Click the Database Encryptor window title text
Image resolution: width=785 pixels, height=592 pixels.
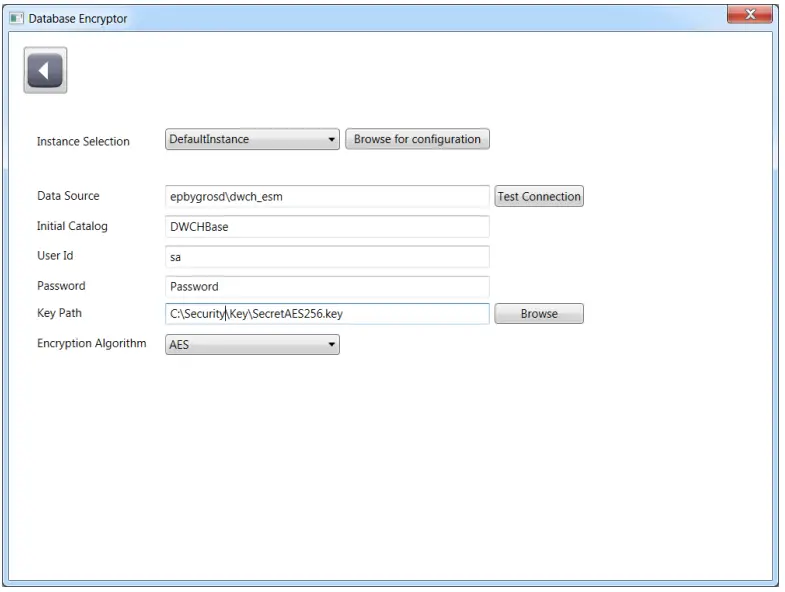click(78, 19)
